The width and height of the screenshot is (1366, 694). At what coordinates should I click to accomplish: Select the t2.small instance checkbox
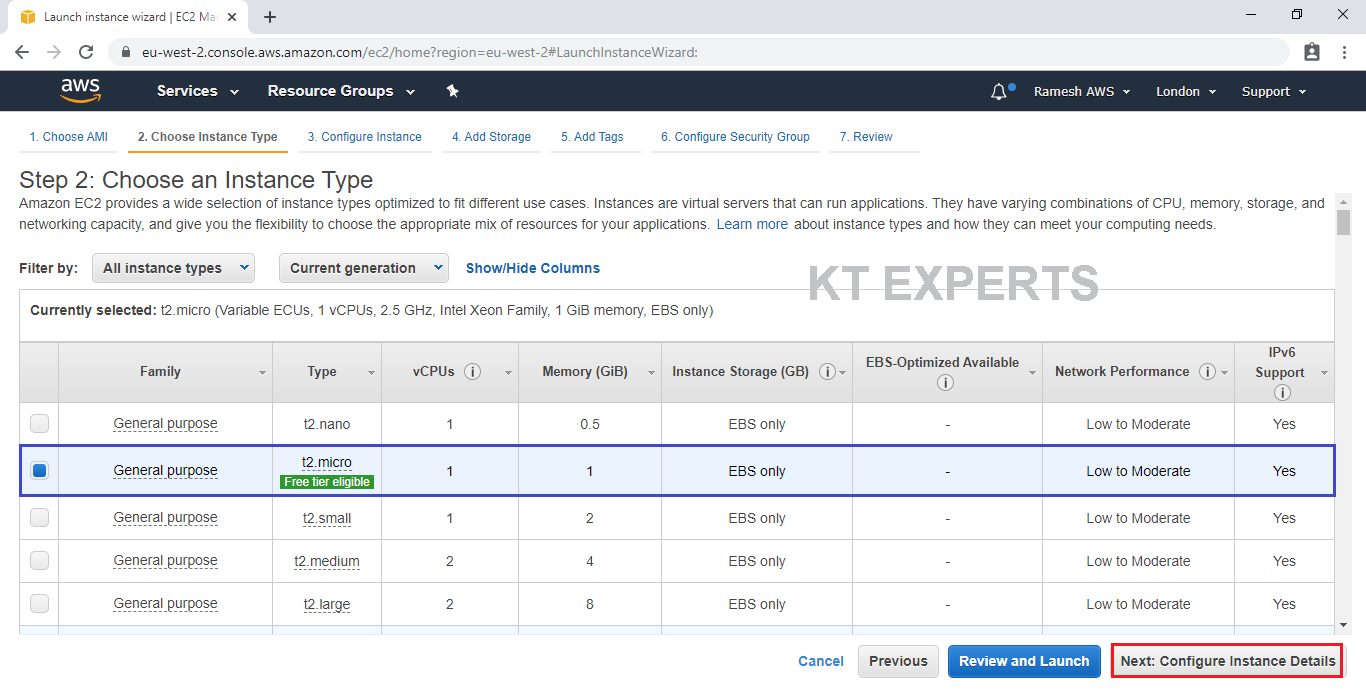pyautogui.click(x=39, y=518)
